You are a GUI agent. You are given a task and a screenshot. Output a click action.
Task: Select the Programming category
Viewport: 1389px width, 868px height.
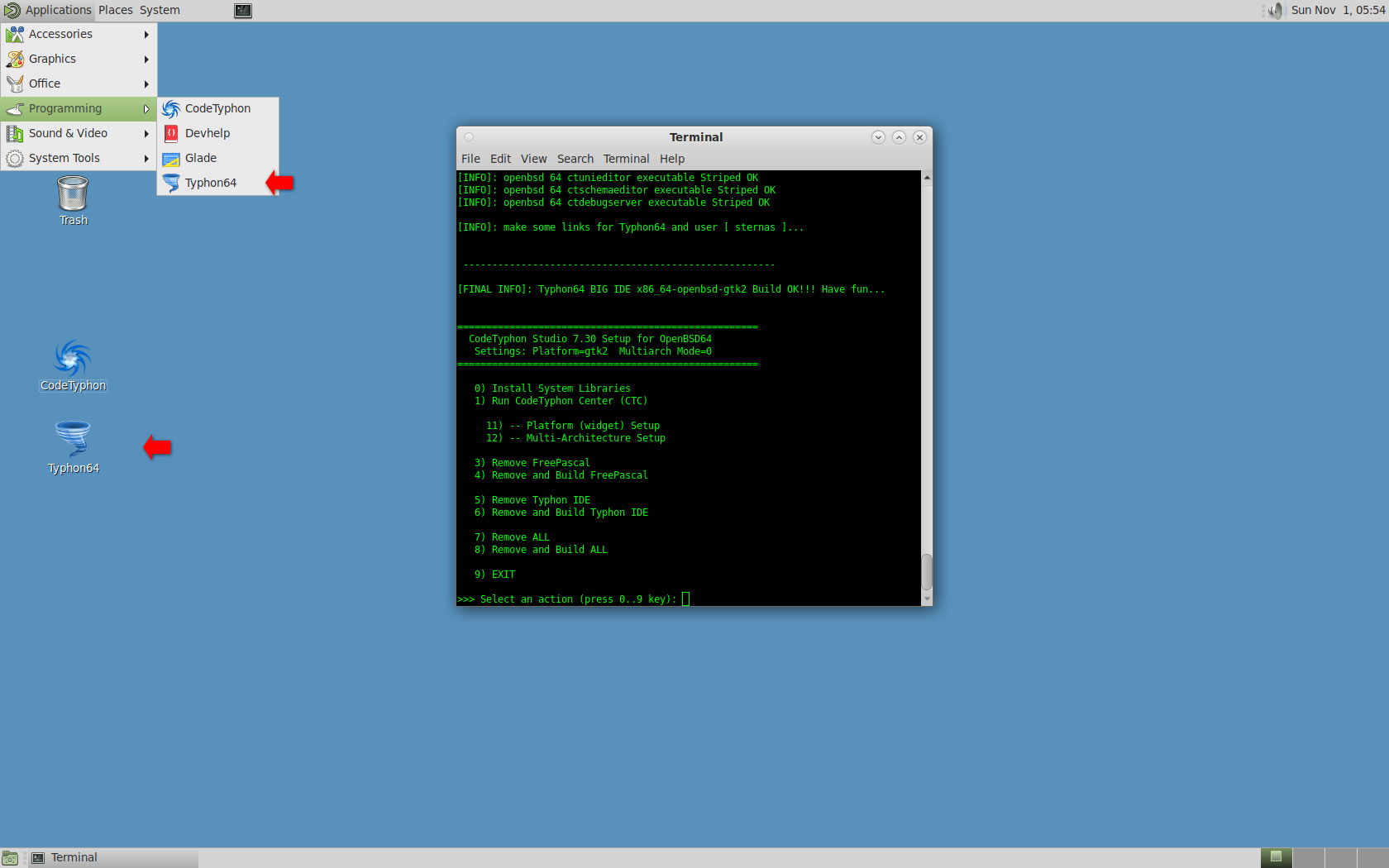(x=79, y=108)
